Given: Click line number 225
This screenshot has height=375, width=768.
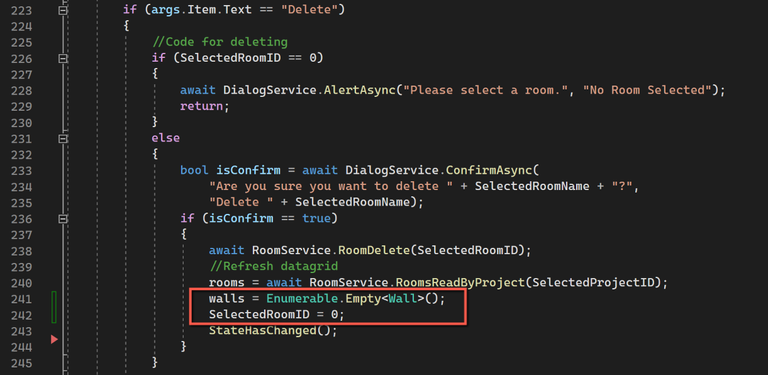Looking at the screenshot, I should 22,42.
